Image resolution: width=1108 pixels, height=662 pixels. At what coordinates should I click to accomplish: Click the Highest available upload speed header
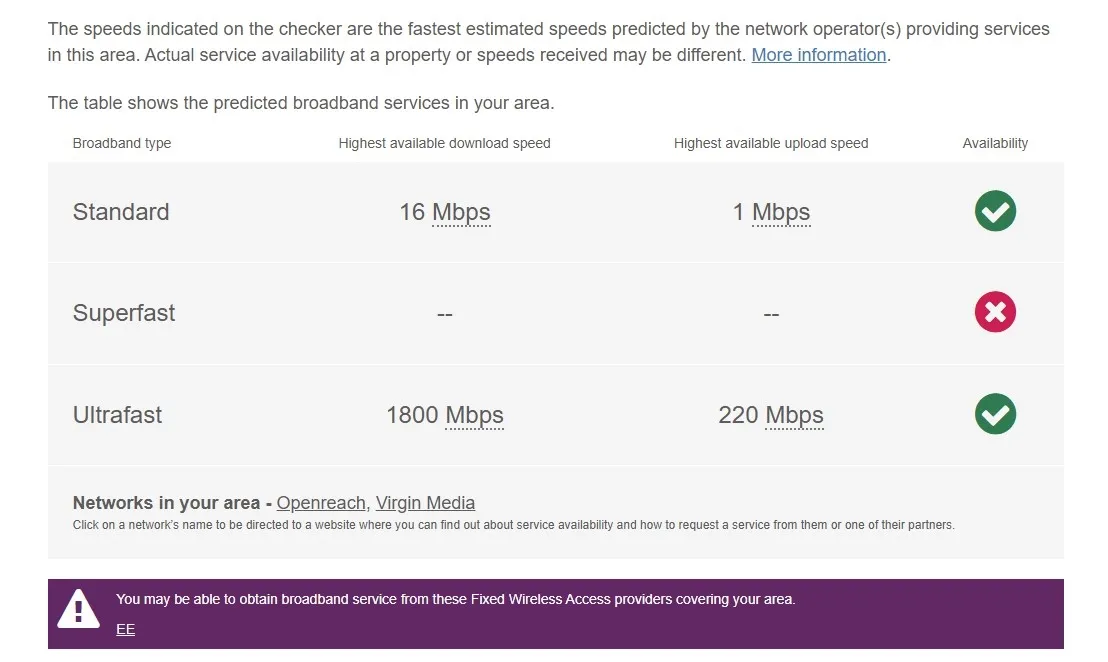(771, 143)
